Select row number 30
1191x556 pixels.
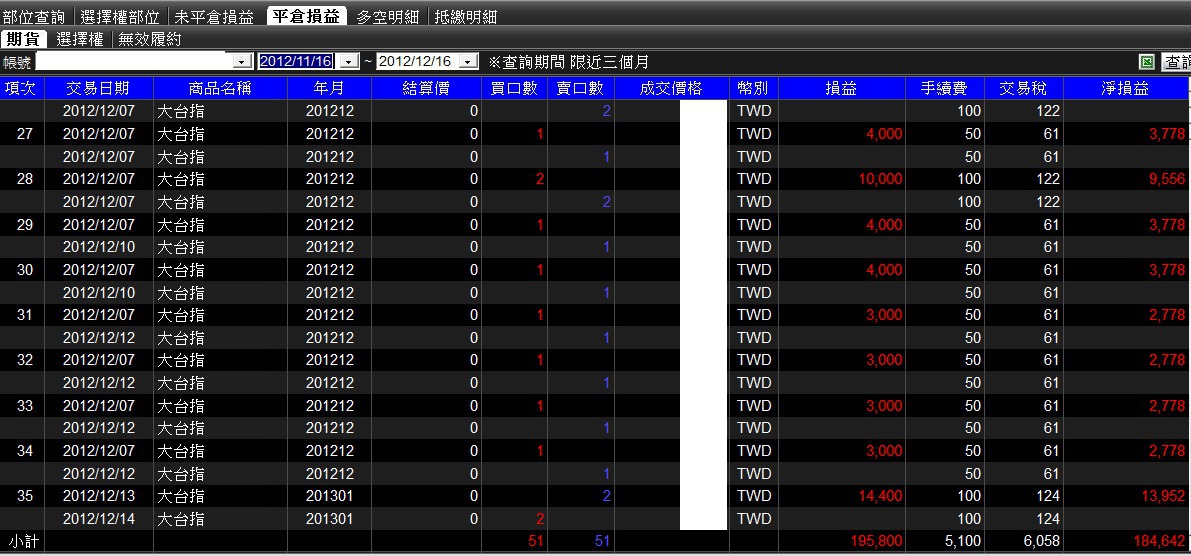[24, 270]
